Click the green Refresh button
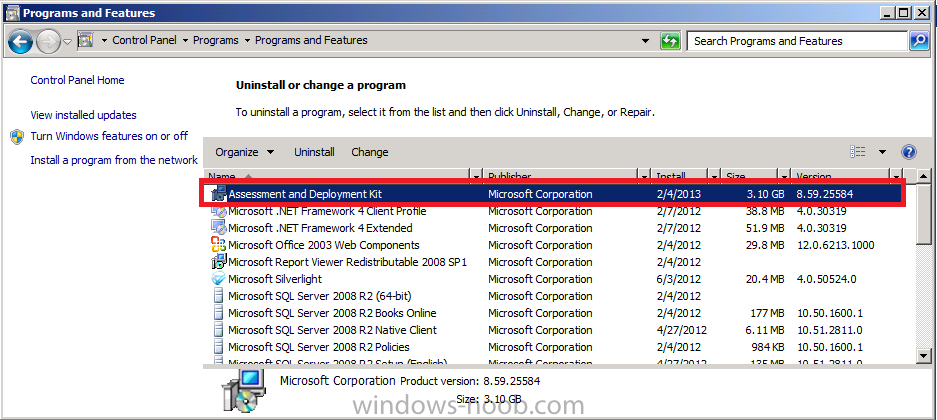937x420 pixels. [x=670, y=41]
